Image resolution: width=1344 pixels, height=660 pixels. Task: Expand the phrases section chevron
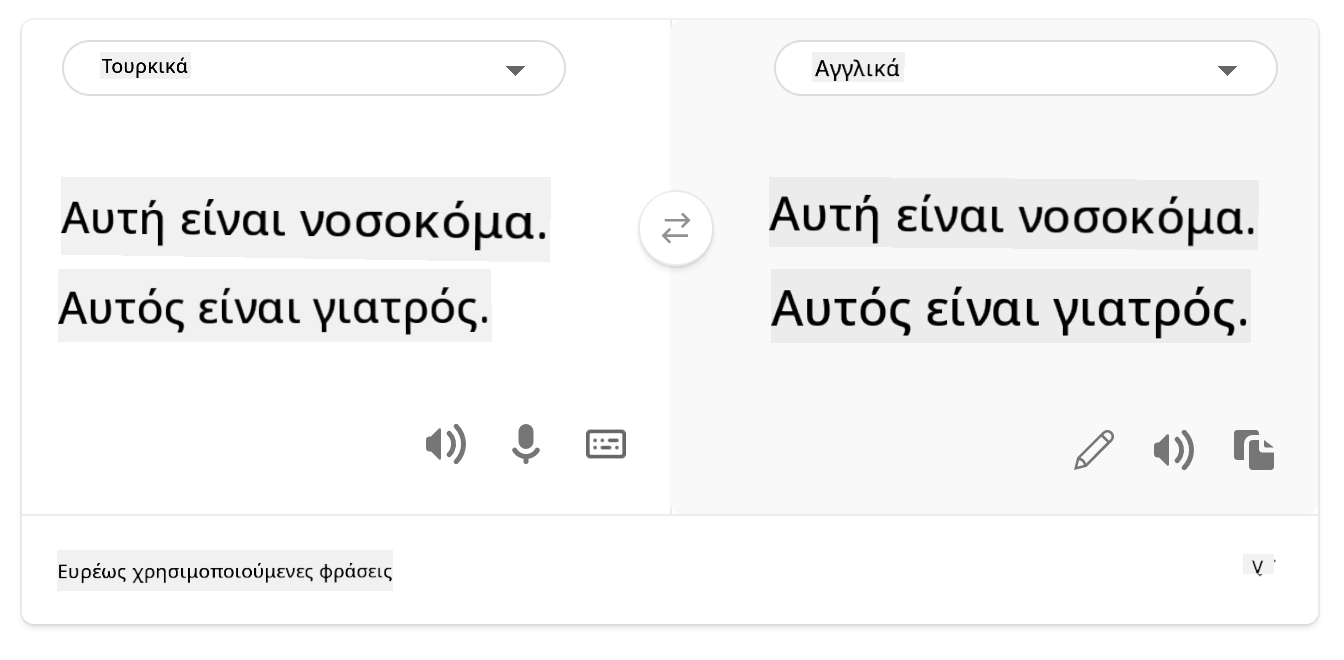point(1260,568)
